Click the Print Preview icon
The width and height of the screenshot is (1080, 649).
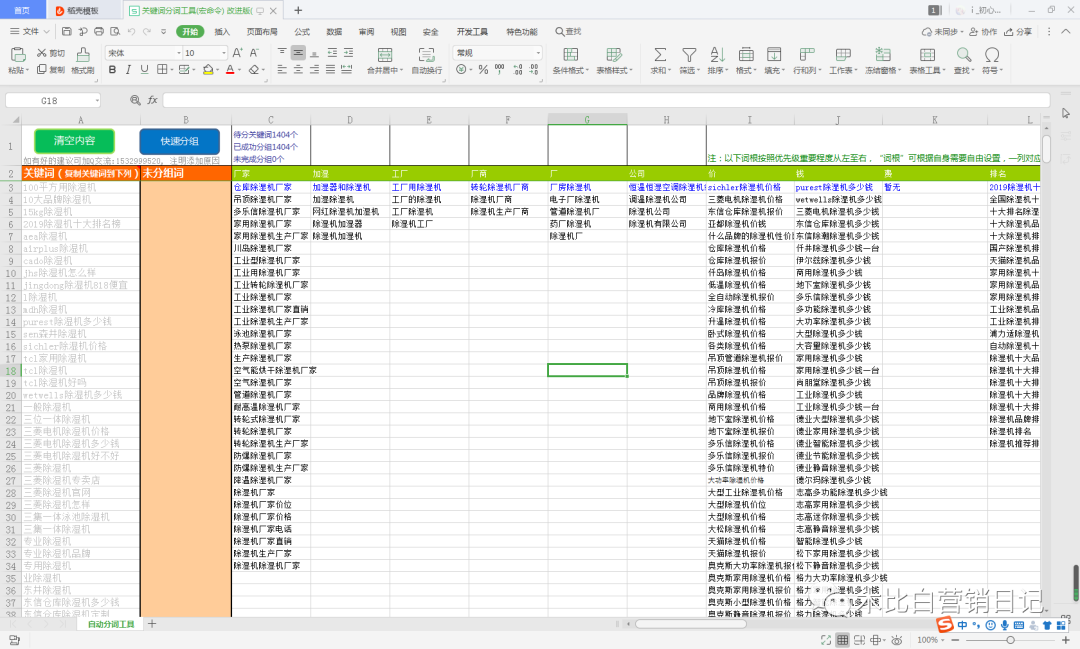pyautogui.click(x=115, y=32)
